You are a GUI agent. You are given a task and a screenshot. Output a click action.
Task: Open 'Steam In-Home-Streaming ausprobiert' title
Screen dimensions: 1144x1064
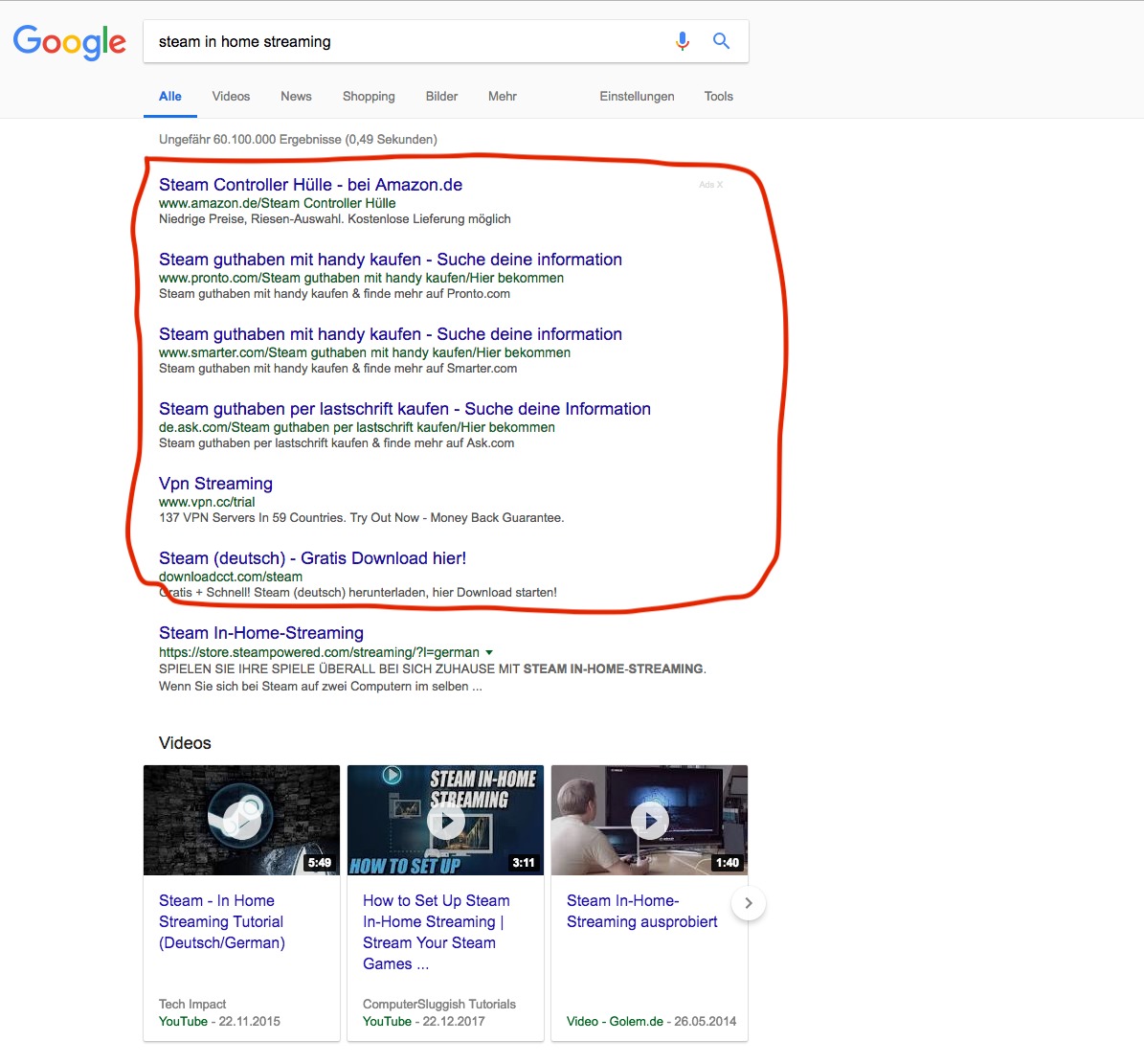click(x=642, y=912)
